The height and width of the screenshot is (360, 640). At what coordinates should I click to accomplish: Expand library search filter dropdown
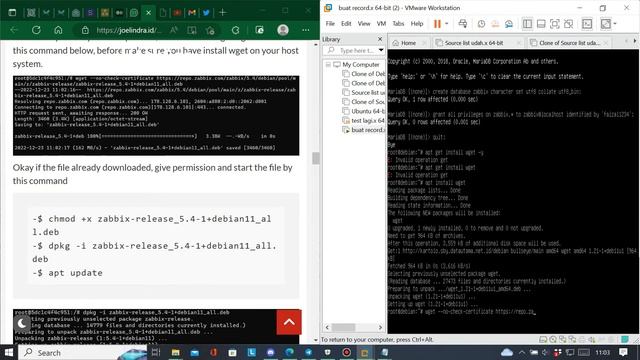coord(381,50)
